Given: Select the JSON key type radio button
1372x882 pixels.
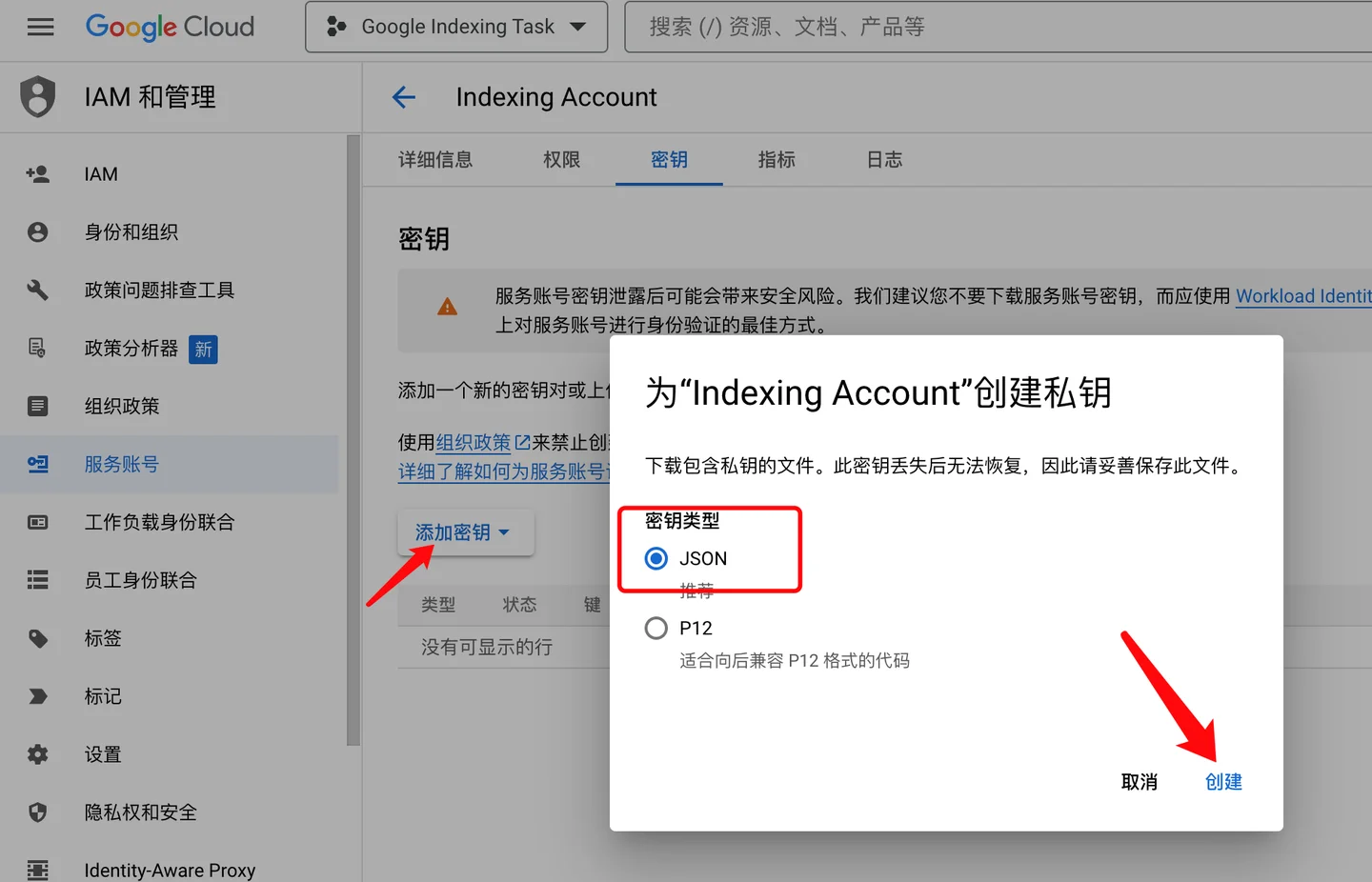Looking at the screenshot, I should 656,558.
